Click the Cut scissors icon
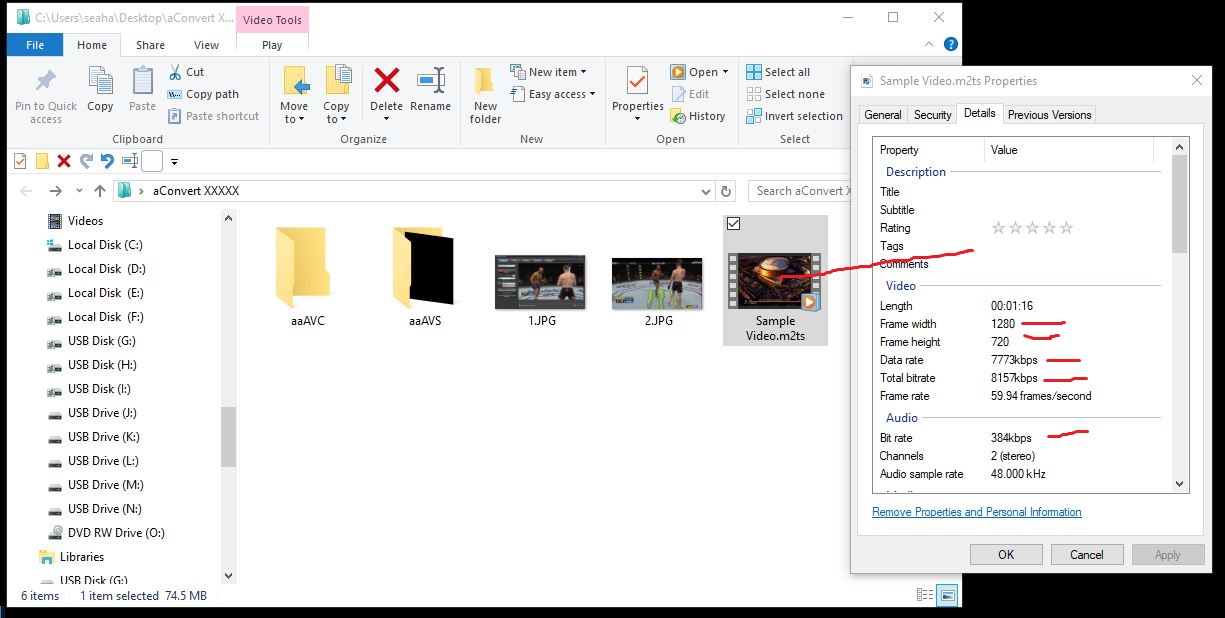Viewport: 1225px width, 618px height. coord(175,72)
